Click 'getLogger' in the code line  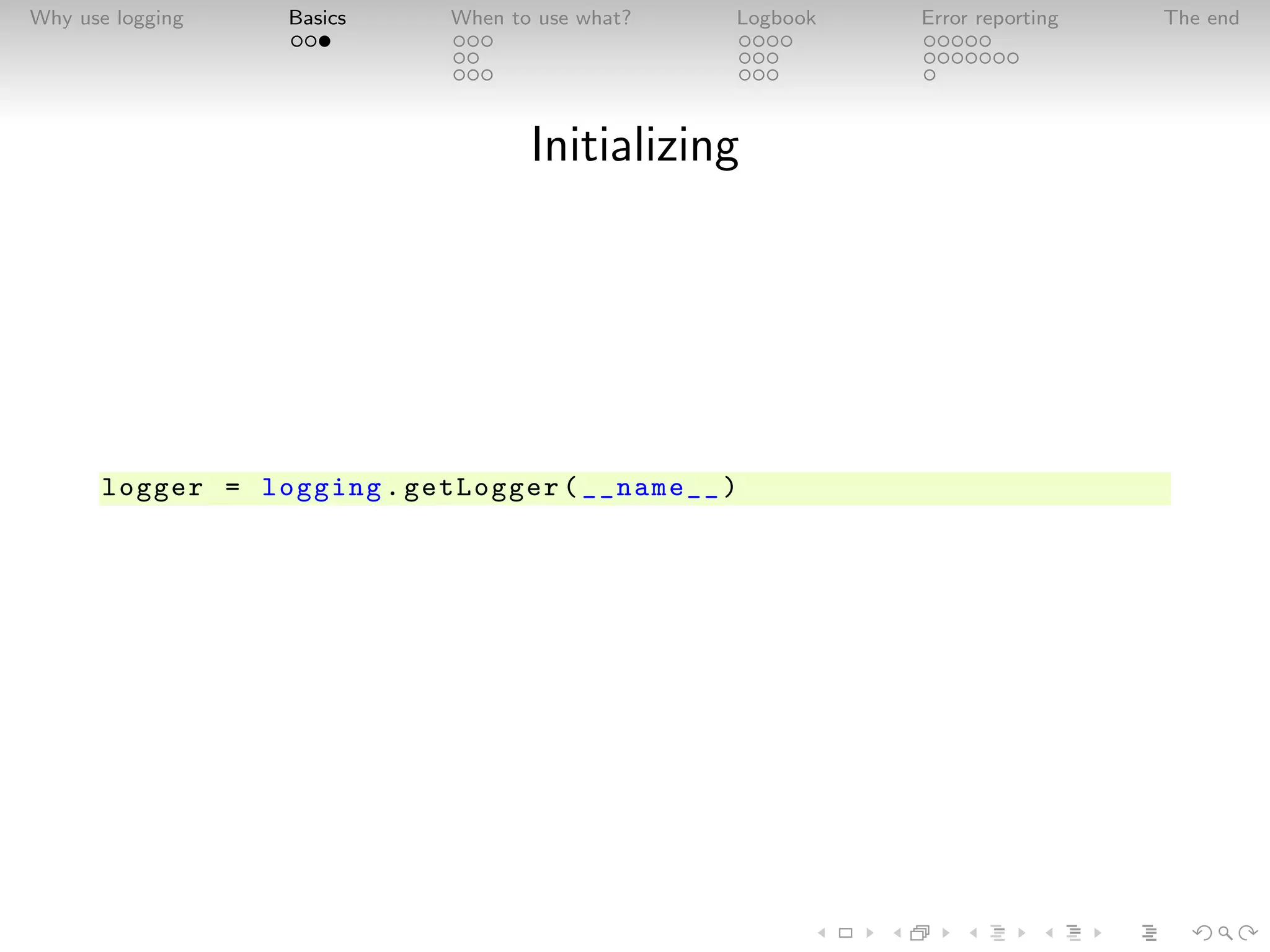coord(482,489)
